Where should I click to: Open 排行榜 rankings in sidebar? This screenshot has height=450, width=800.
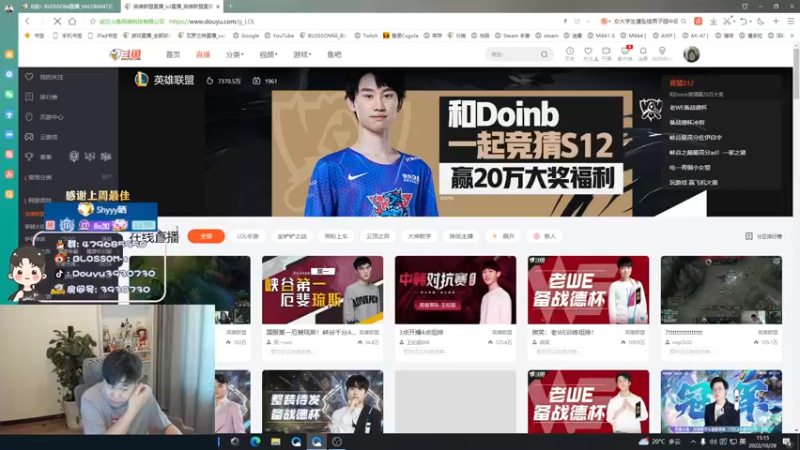point(48,97)
